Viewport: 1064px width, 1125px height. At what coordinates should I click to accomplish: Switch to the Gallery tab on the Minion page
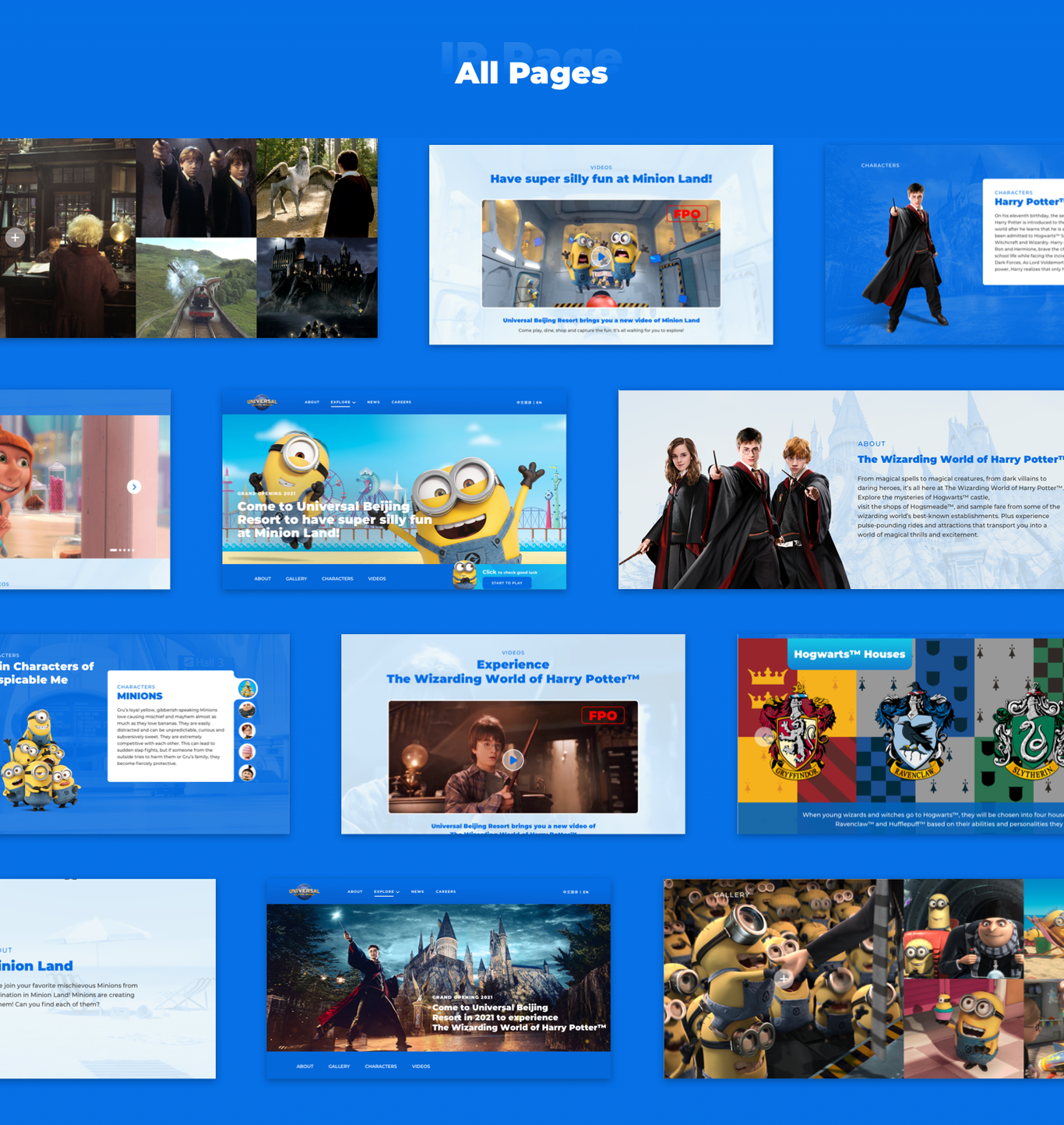[x=296, y=579]
